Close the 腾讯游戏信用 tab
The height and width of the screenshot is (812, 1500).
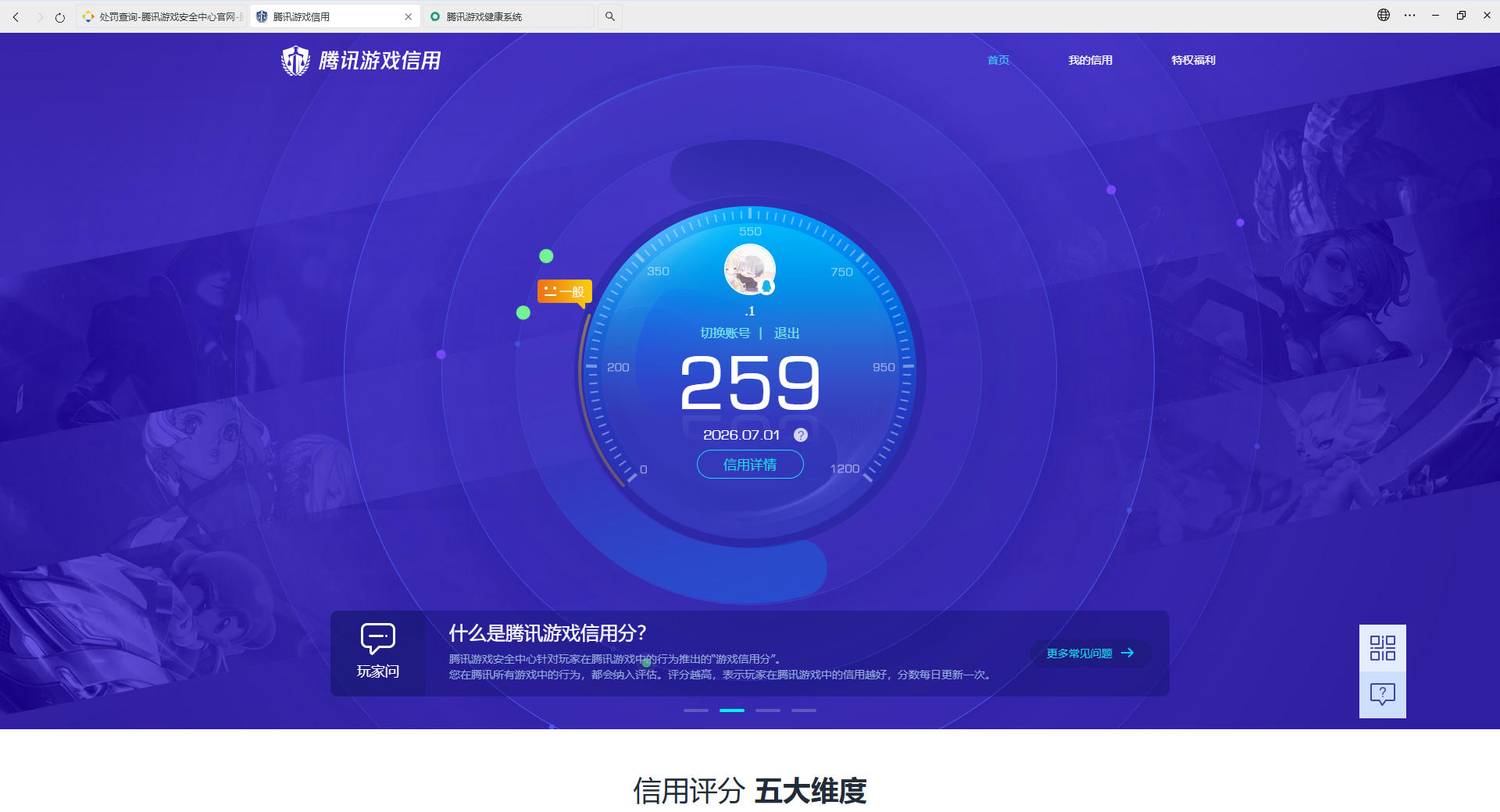[x=408, y=16]
